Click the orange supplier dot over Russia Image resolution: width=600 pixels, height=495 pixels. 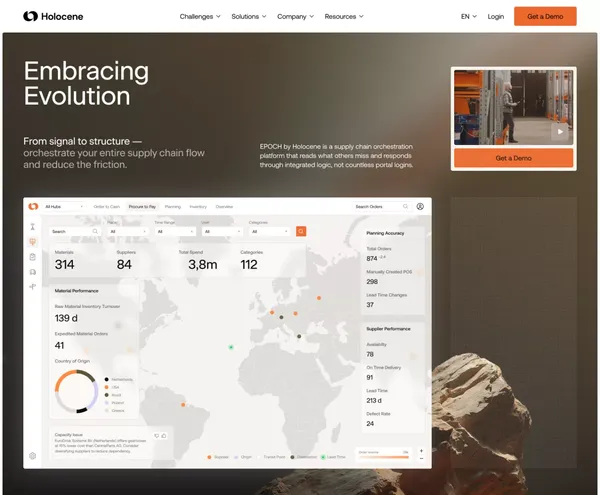pyautogui.click(x=319, y=298)
